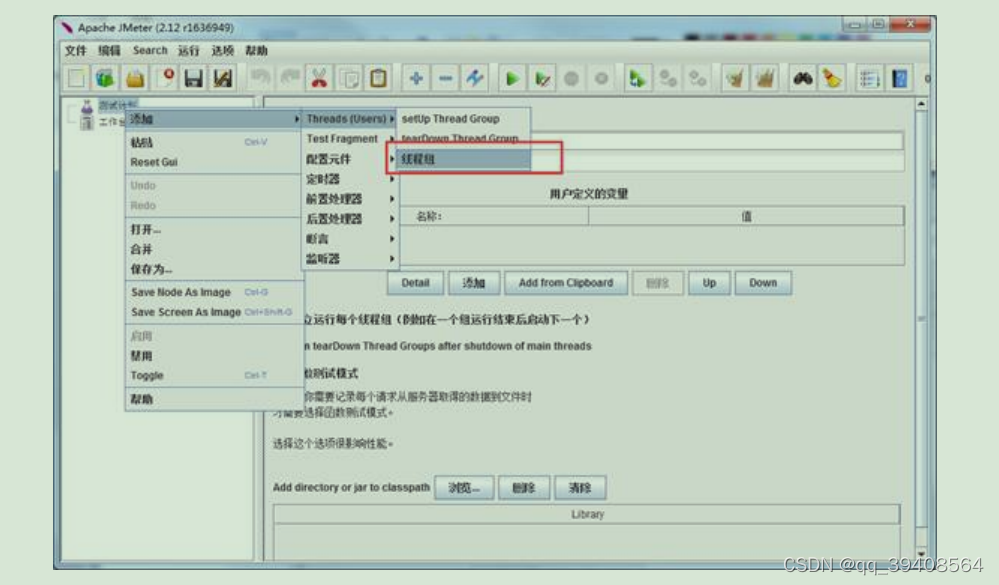This screenshot has height=585, width=999.
Task: Open the Function Helper dialog icon
Action: pyautogui.click(x=870, y=78)
